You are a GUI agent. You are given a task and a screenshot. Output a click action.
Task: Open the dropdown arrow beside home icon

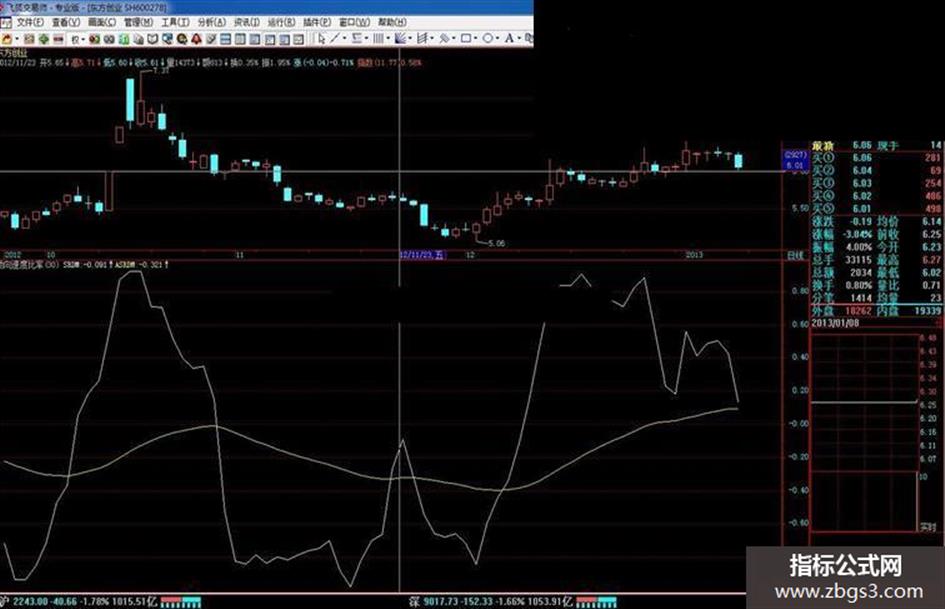click(x=17, y=39)
